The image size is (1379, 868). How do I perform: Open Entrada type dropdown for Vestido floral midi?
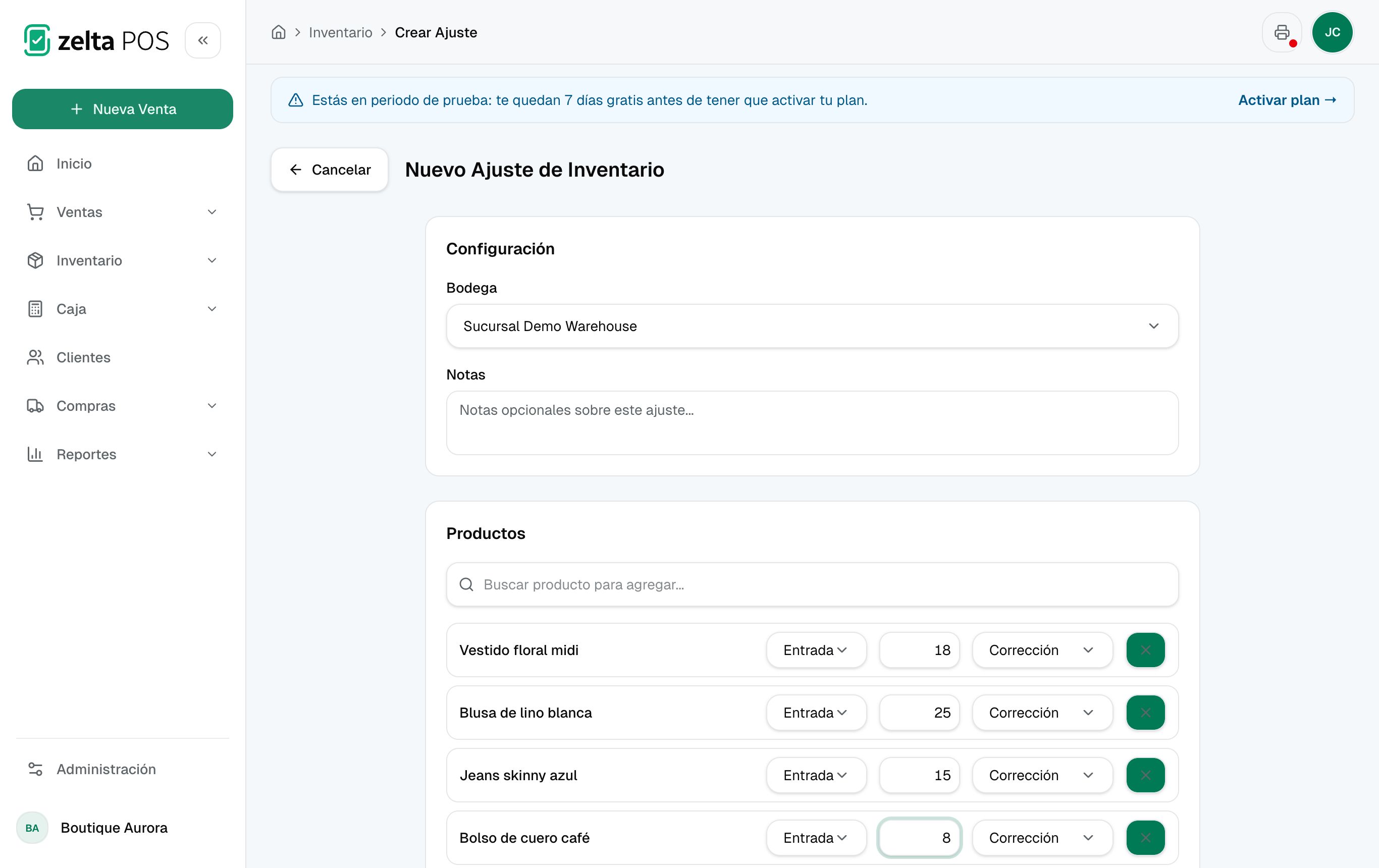816,650
